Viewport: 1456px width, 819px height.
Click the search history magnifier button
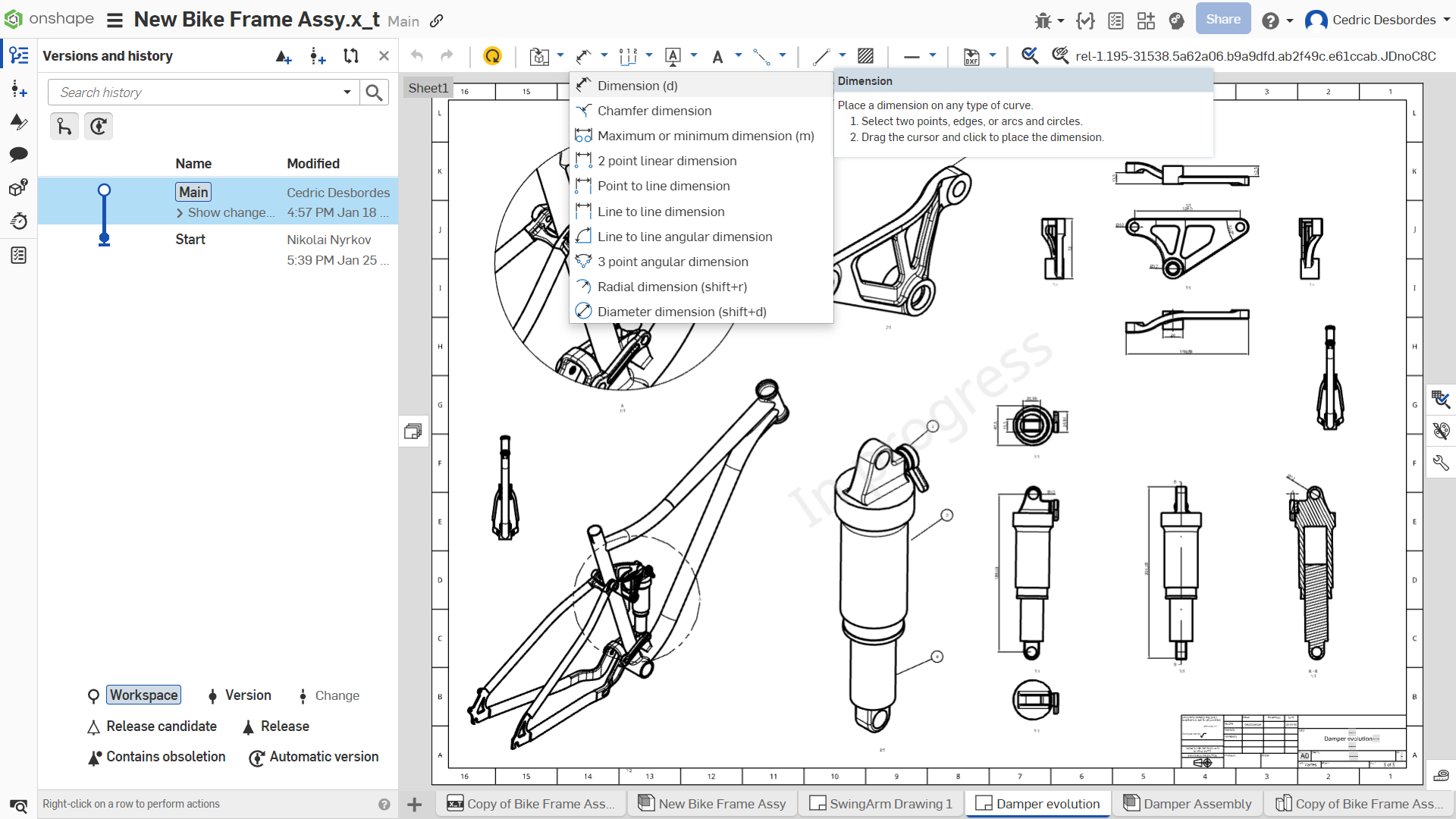[x=374, y=93]
